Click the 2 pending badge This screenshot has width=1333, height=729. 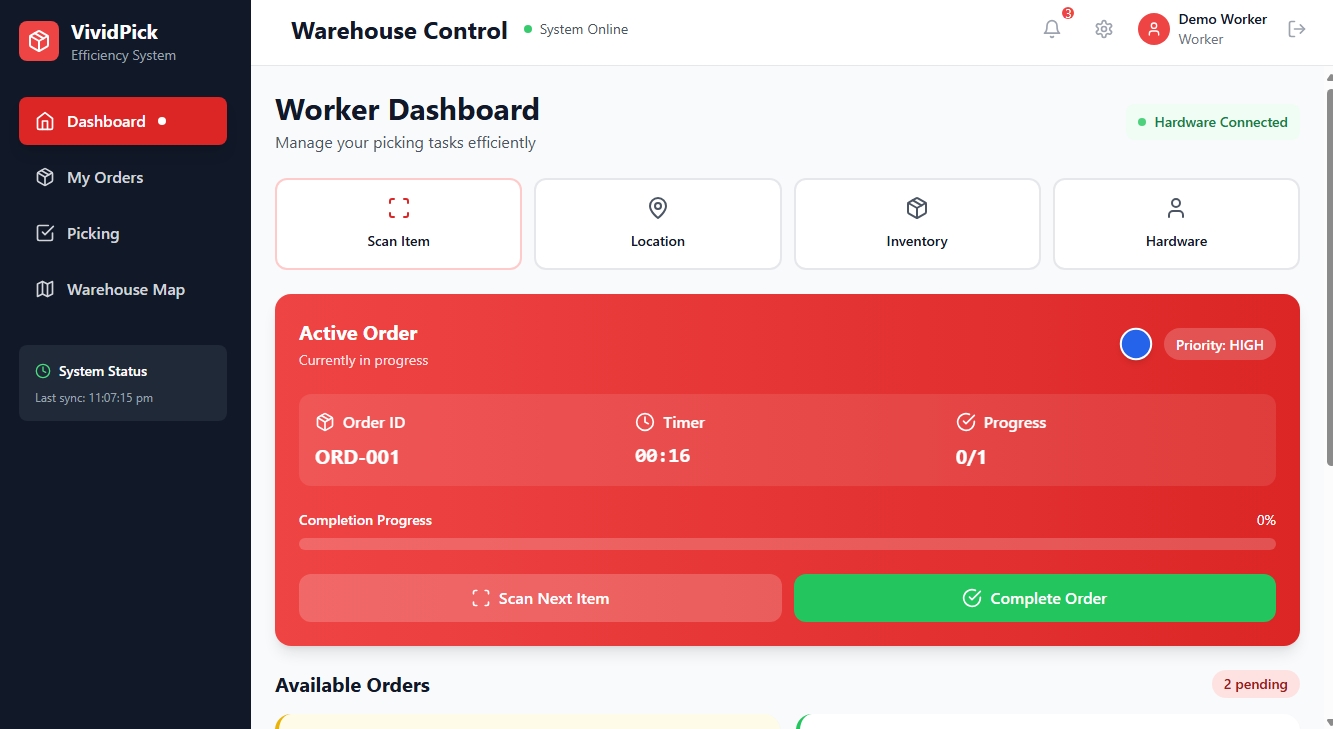coord(1255,685)
